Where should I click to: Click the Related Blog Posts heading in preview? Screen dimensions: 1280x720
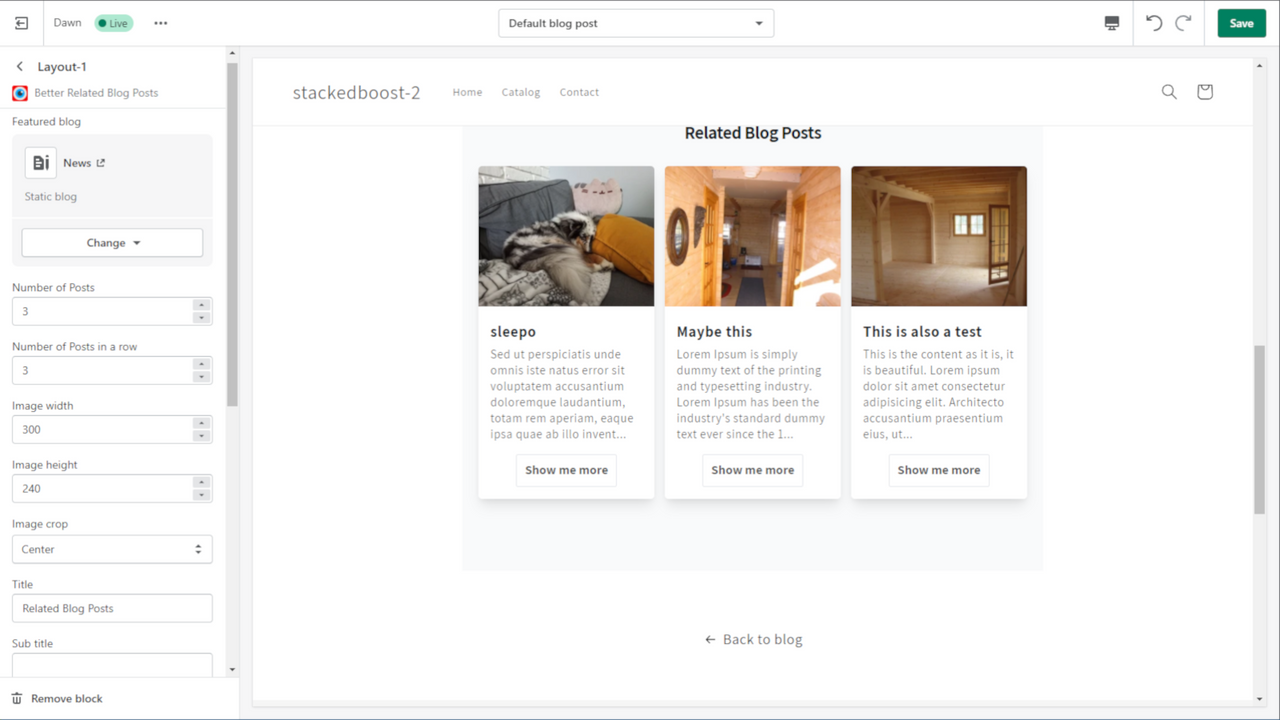753,133
